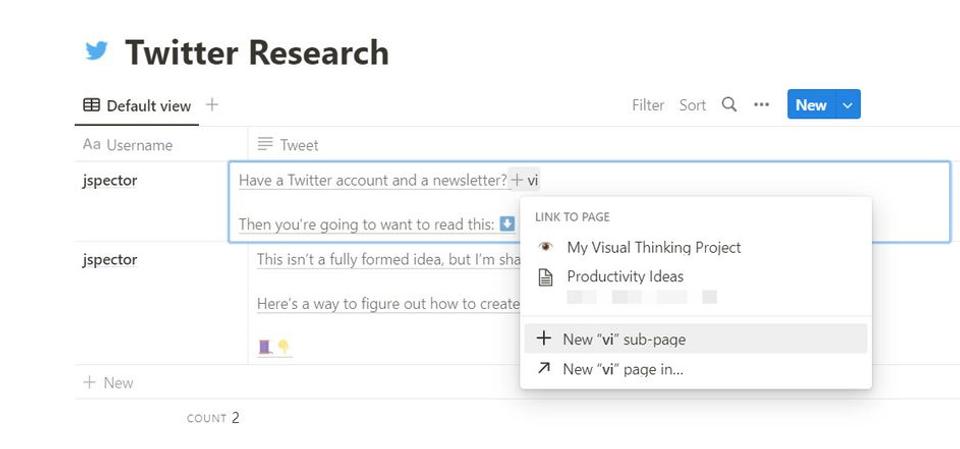
Task: Add a new row with + New
Action: tap(109, 382)
